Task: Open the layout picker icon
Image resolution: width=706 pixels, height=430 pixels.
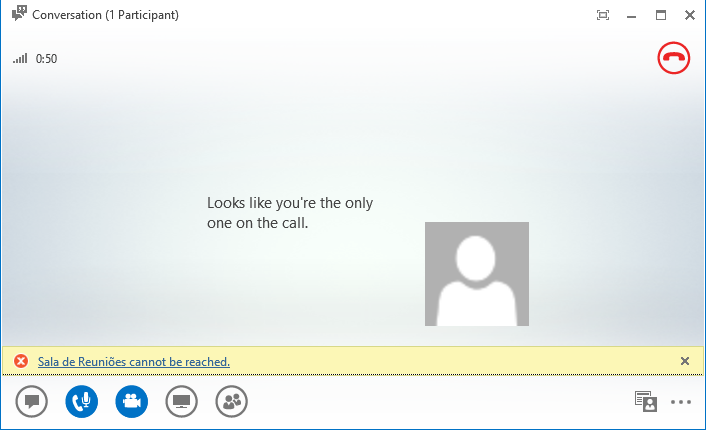Action: pos(646,401)
